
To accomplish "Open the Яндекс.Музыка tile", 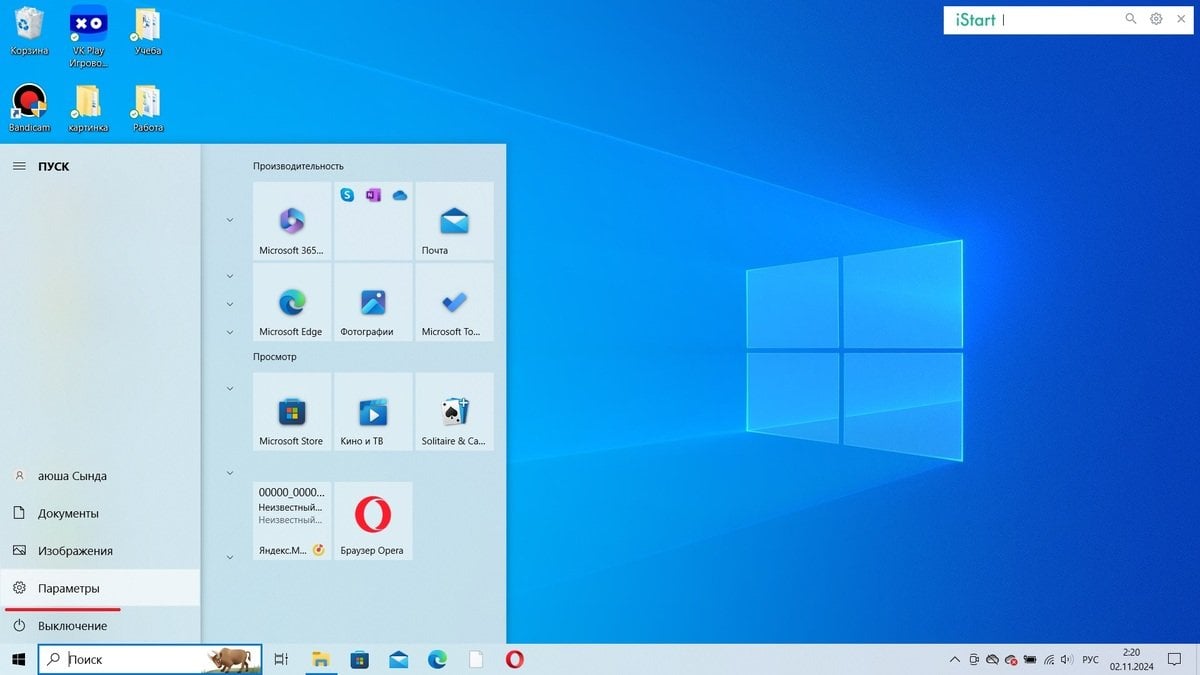I will pos(292,521).
